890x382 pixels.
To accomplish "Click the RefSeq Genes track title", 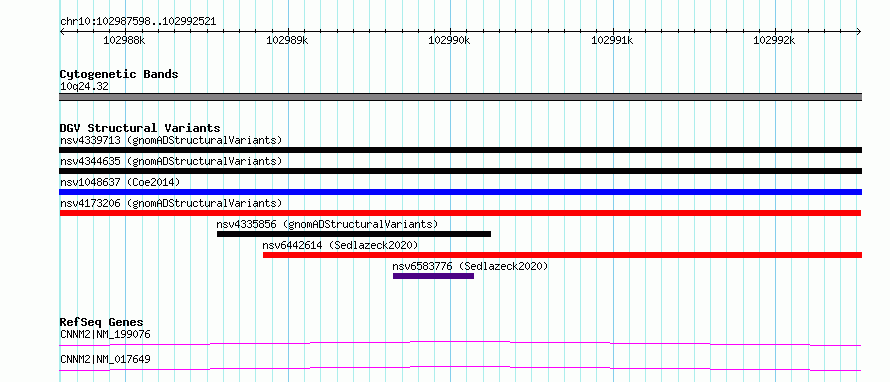I will coord(102,322).
